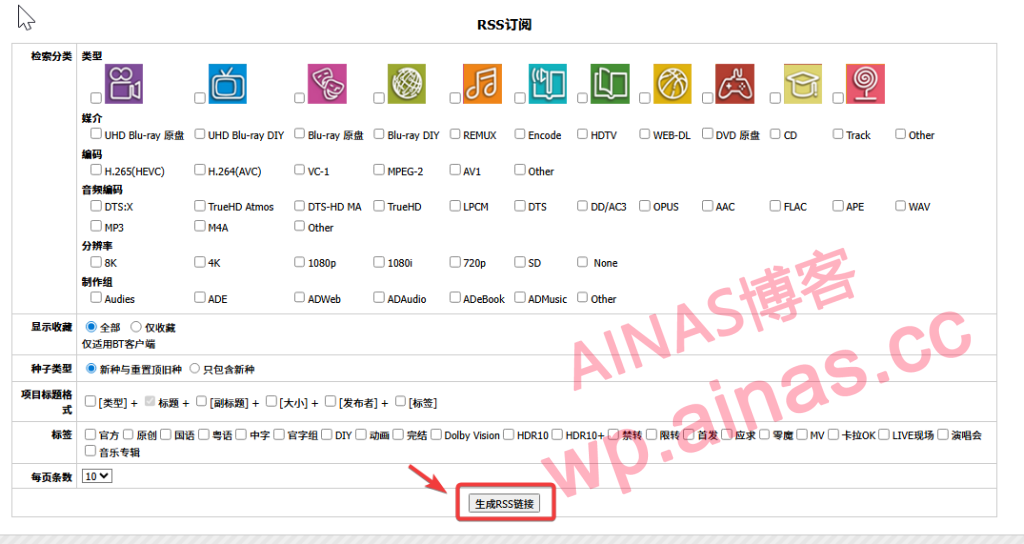Select the 仅收藏 radio button
Screen dimensions: 1024x544
(x=136, y=327)
